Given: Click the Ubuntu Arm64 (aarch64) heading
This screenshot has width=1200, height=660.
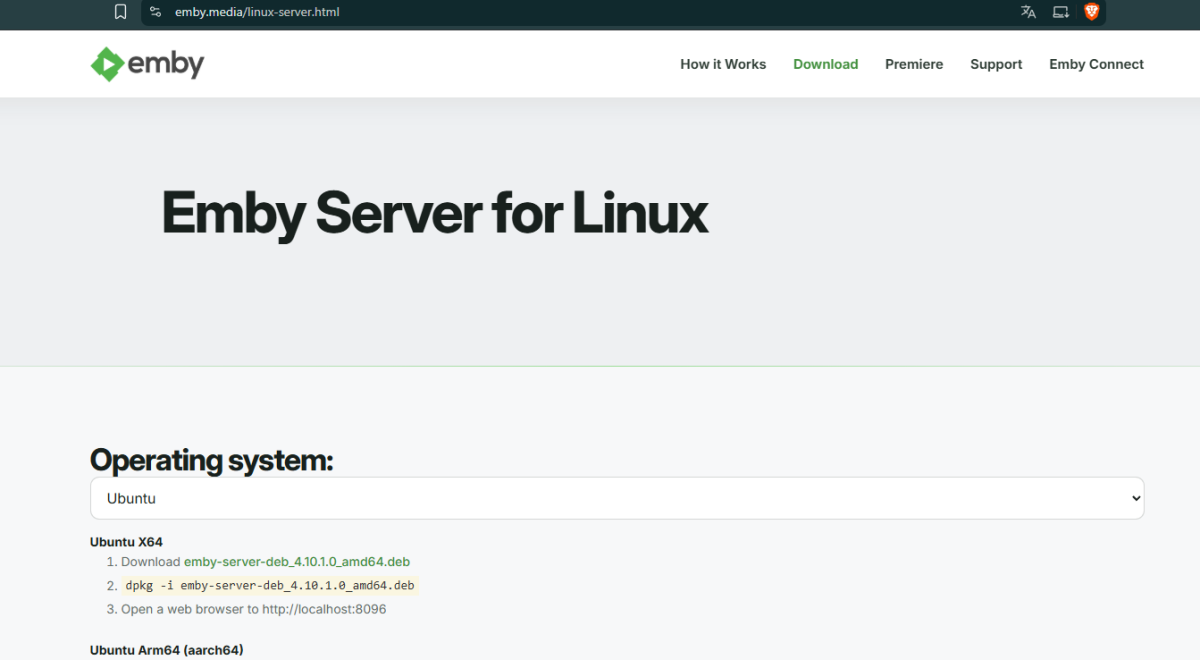Looking at the screenshot, I should 167,650.
